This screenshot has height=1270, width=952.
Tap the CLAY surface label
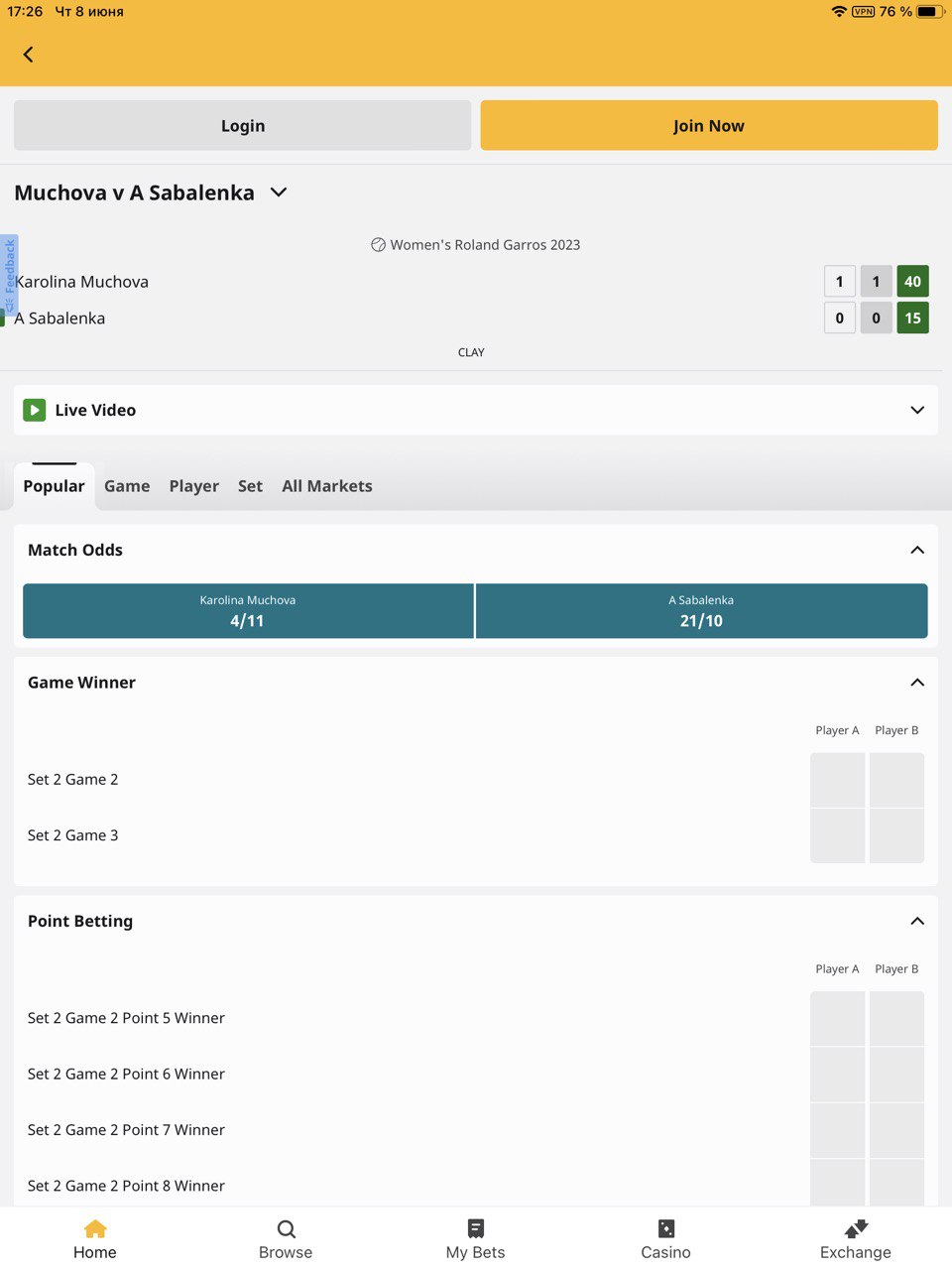click(471, 352)
